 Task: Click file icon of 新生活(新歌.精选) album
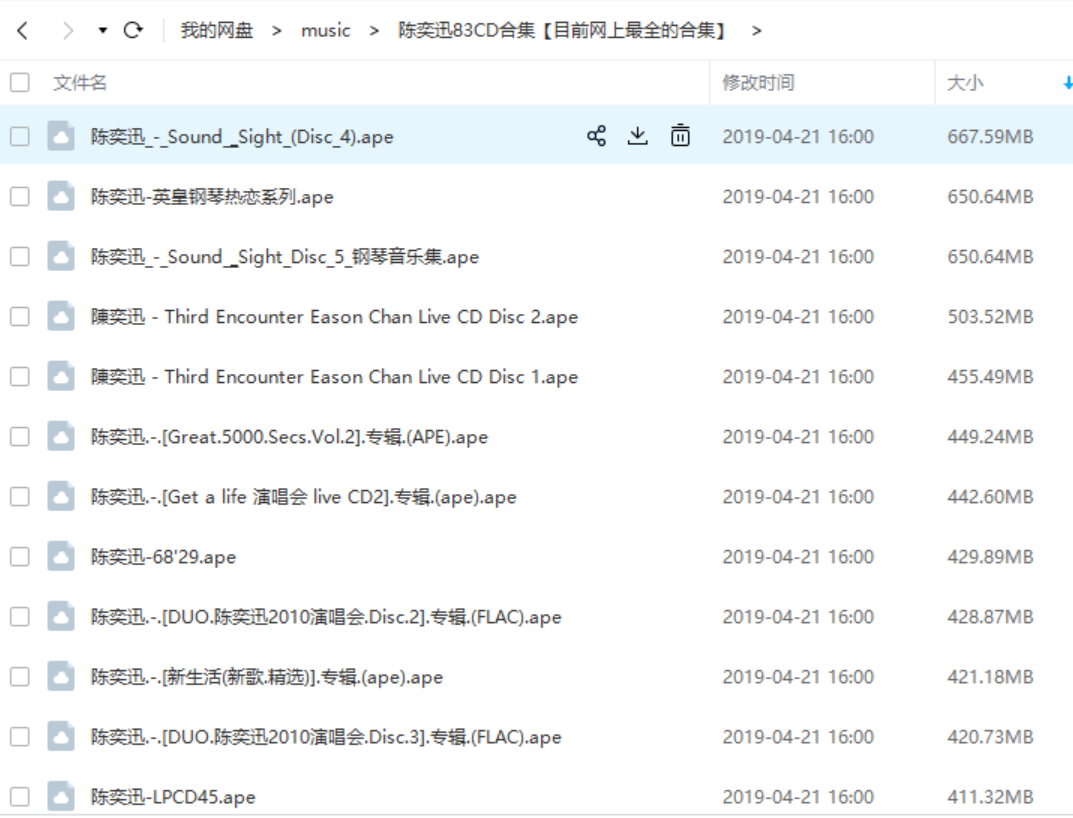(61, 676)
